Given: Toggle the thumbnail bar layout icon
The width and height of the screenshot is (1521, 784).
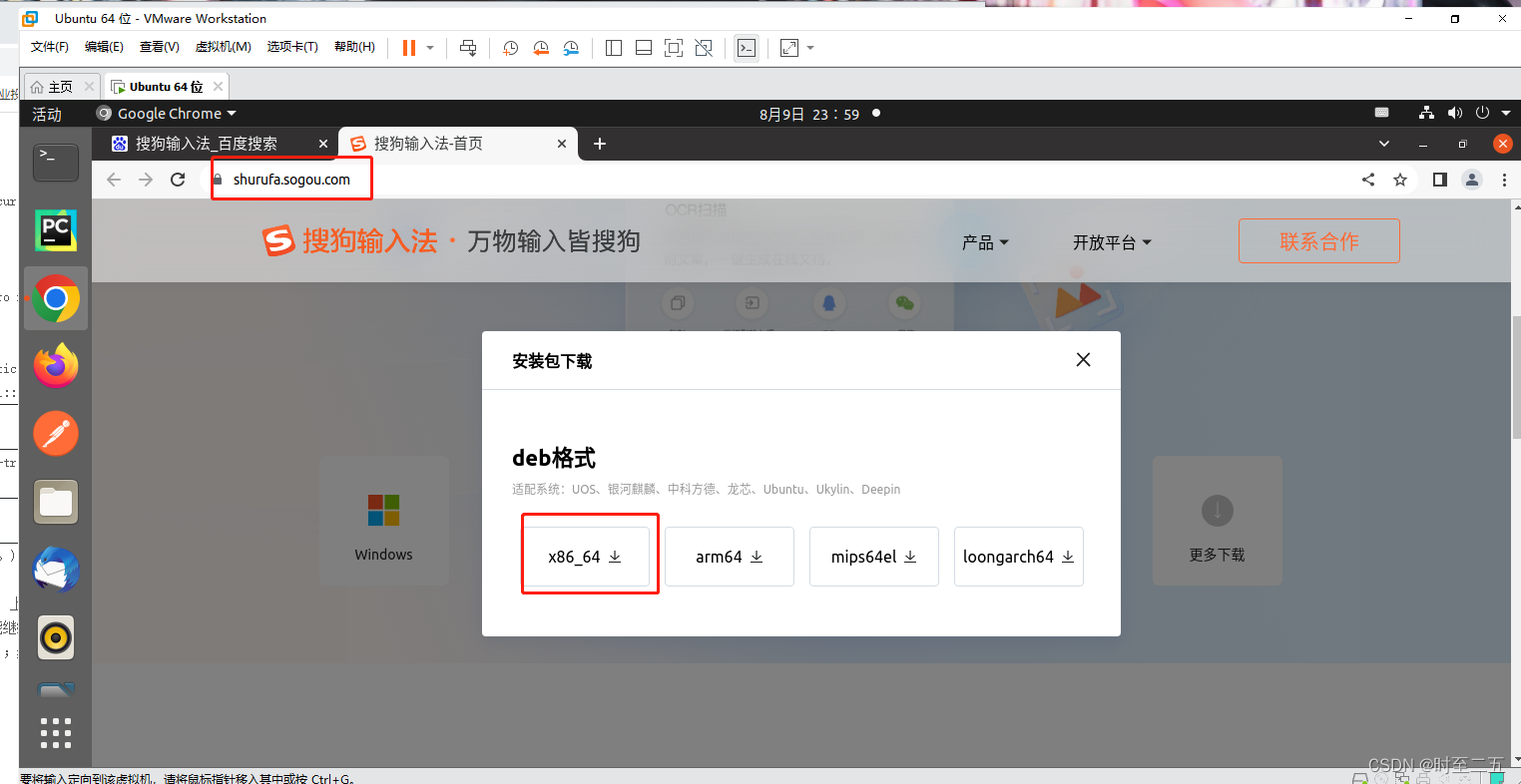Looking at the screenshot, I should [x=644, y=48].
